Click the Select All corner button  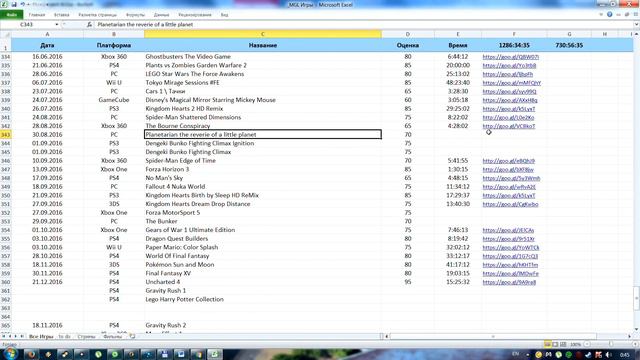tap(6, 34)
